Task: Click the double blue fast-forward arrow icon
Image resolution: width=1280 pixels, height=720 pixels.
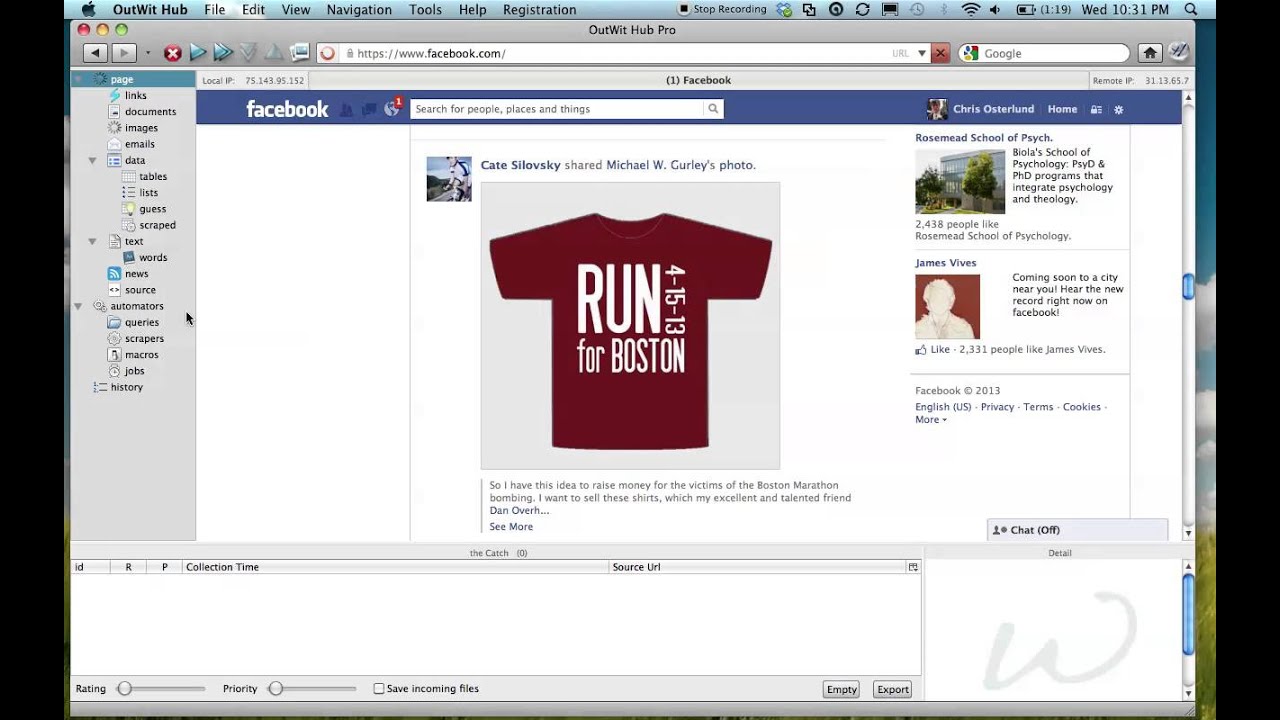Action: [x=223, y=53]
